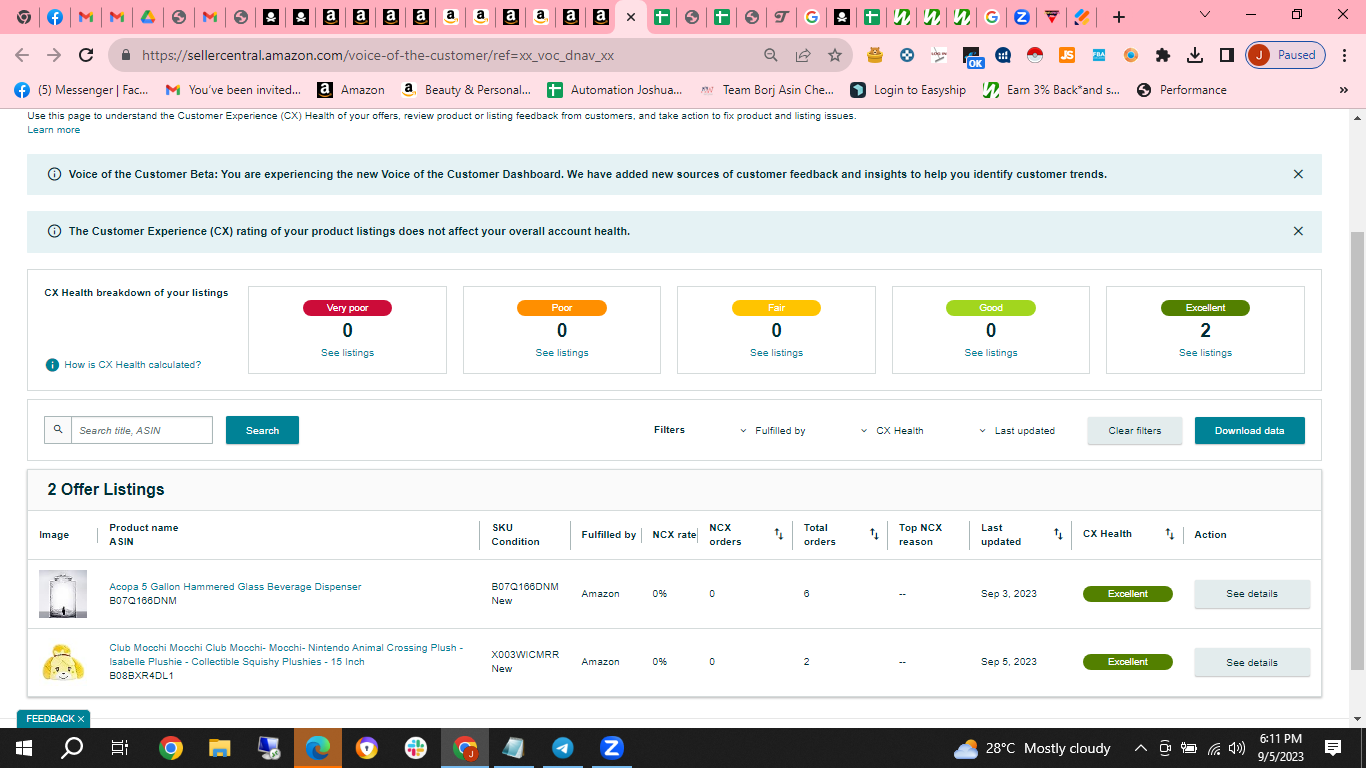Open the Learn more link
This screenshot has width=1366, height=768.
click(54, 130)
